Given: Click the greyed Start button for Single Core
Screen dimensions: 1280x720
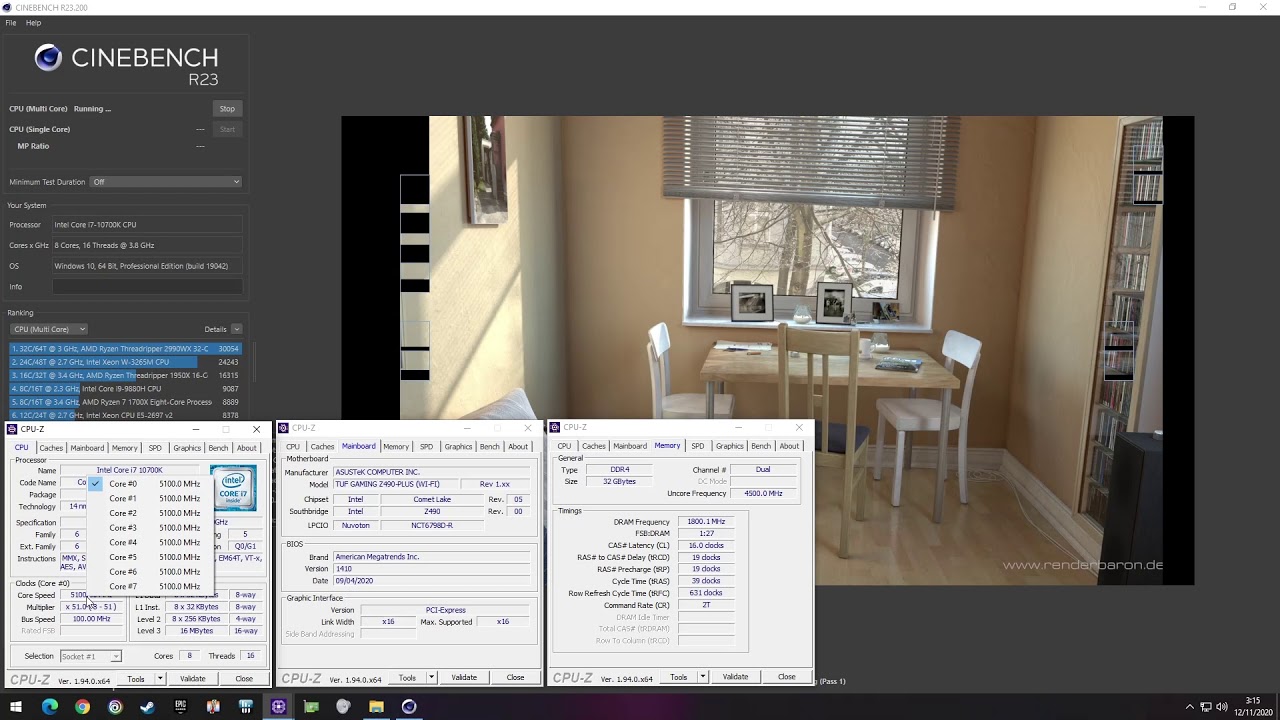Looking at the screenshot, I should tap(227, 129).
